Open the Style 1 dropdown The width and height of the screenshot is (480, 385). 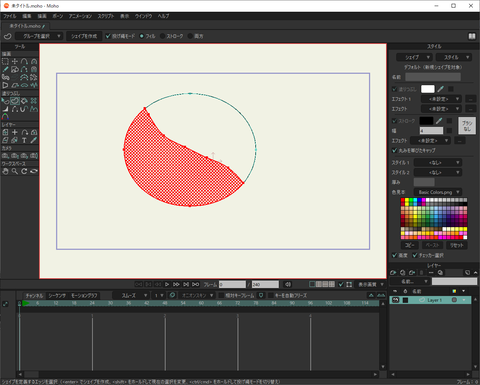[x=438, y=162]
